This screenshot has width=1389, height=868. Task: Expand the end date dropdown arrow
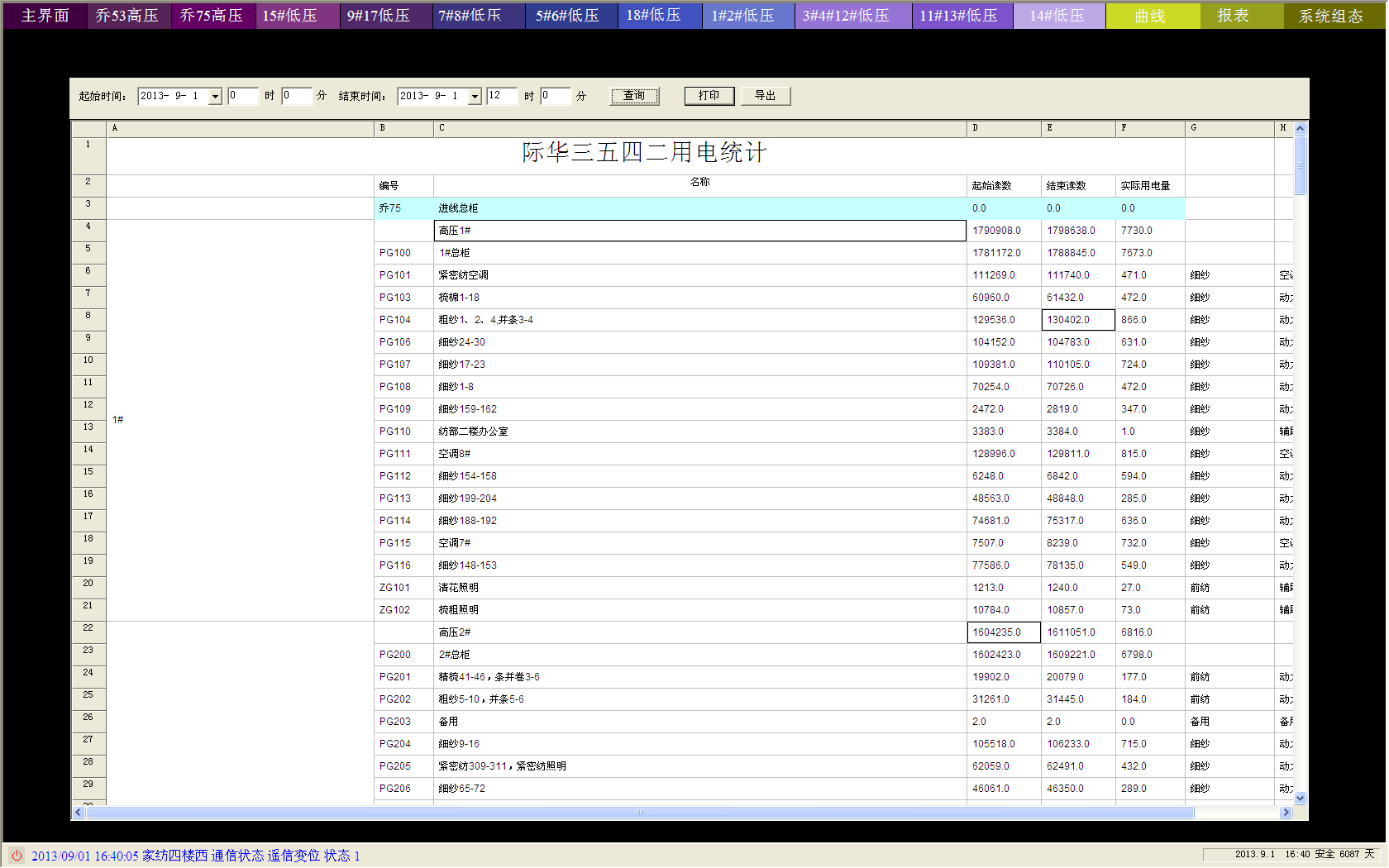(x=475, y=97)
